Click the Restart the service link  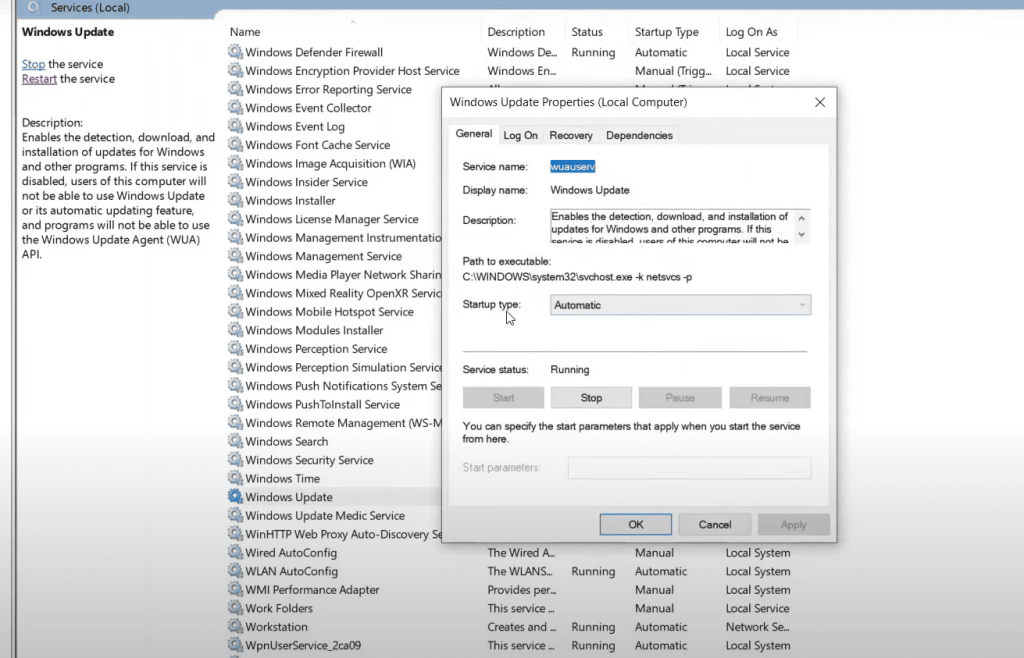point(39,78)
